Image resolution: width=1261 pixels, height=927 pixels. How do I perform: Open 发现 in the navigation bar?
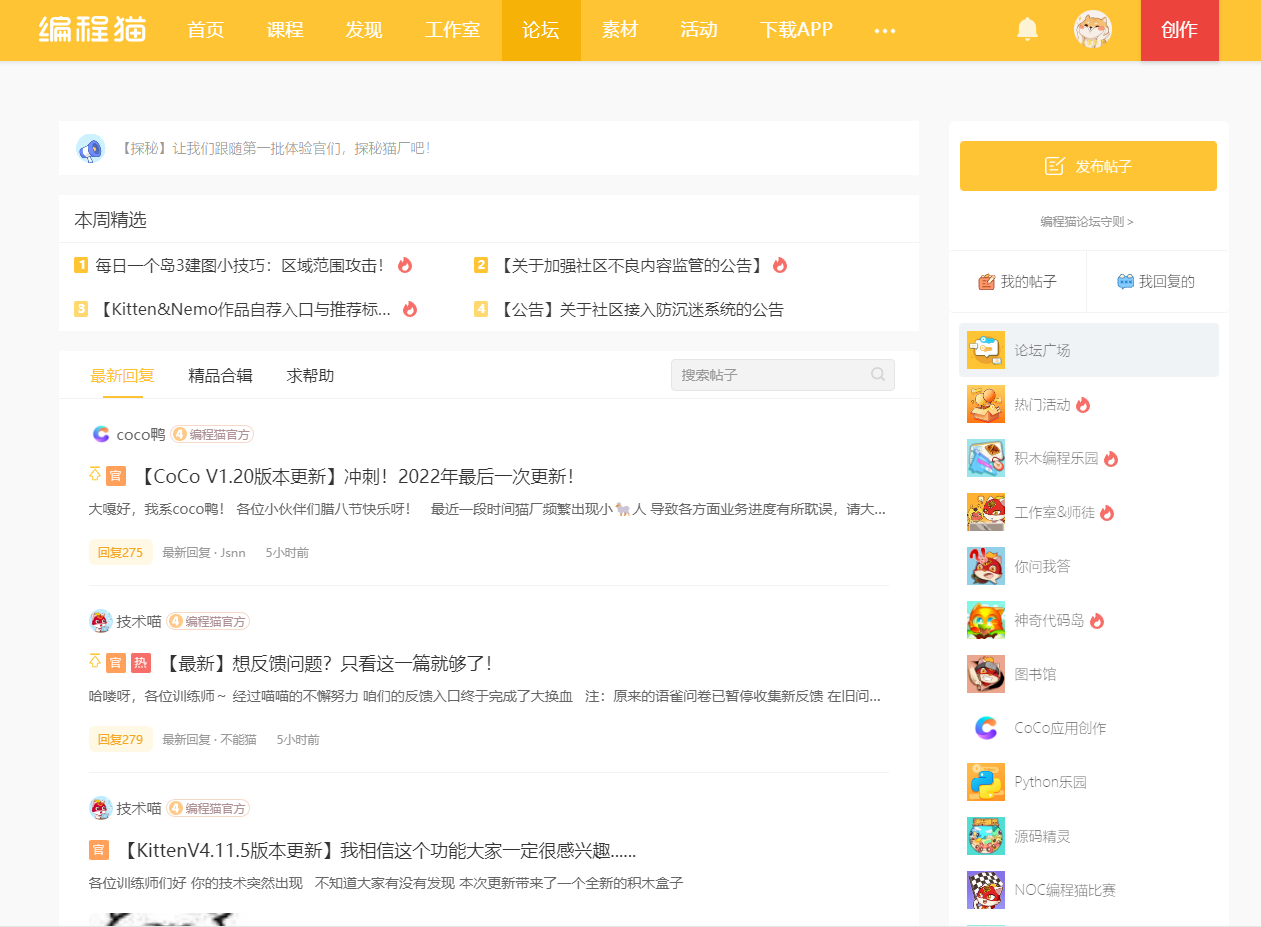click(364, 29)
